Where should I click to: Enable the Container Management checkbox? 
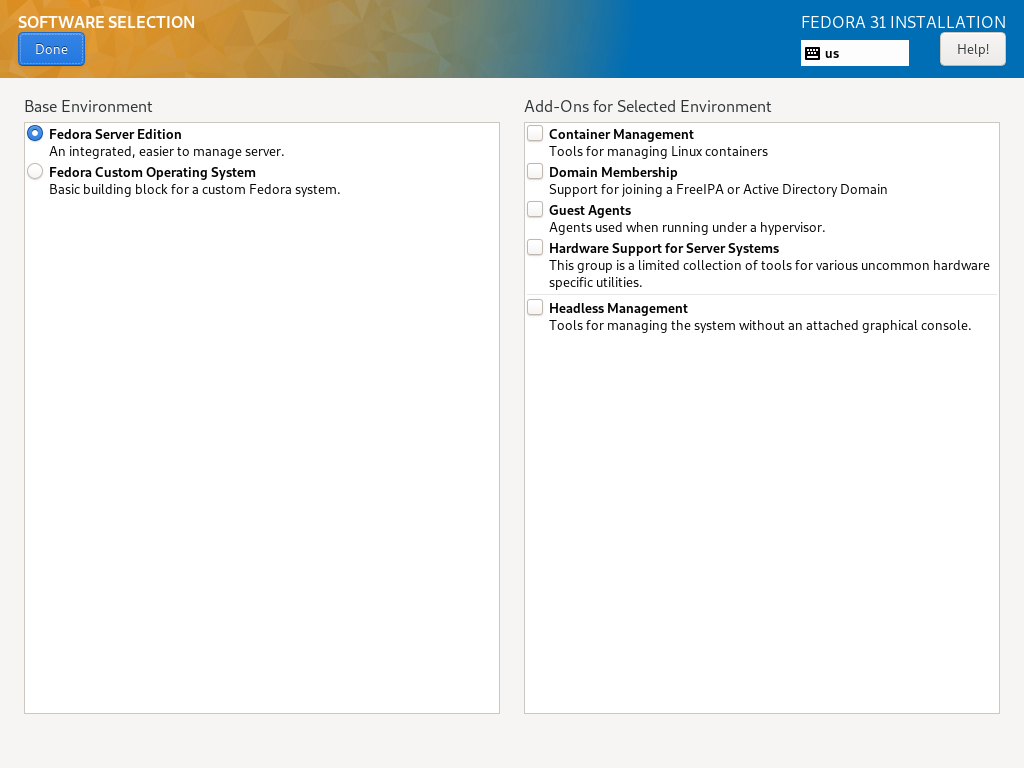tap(535, 133)
